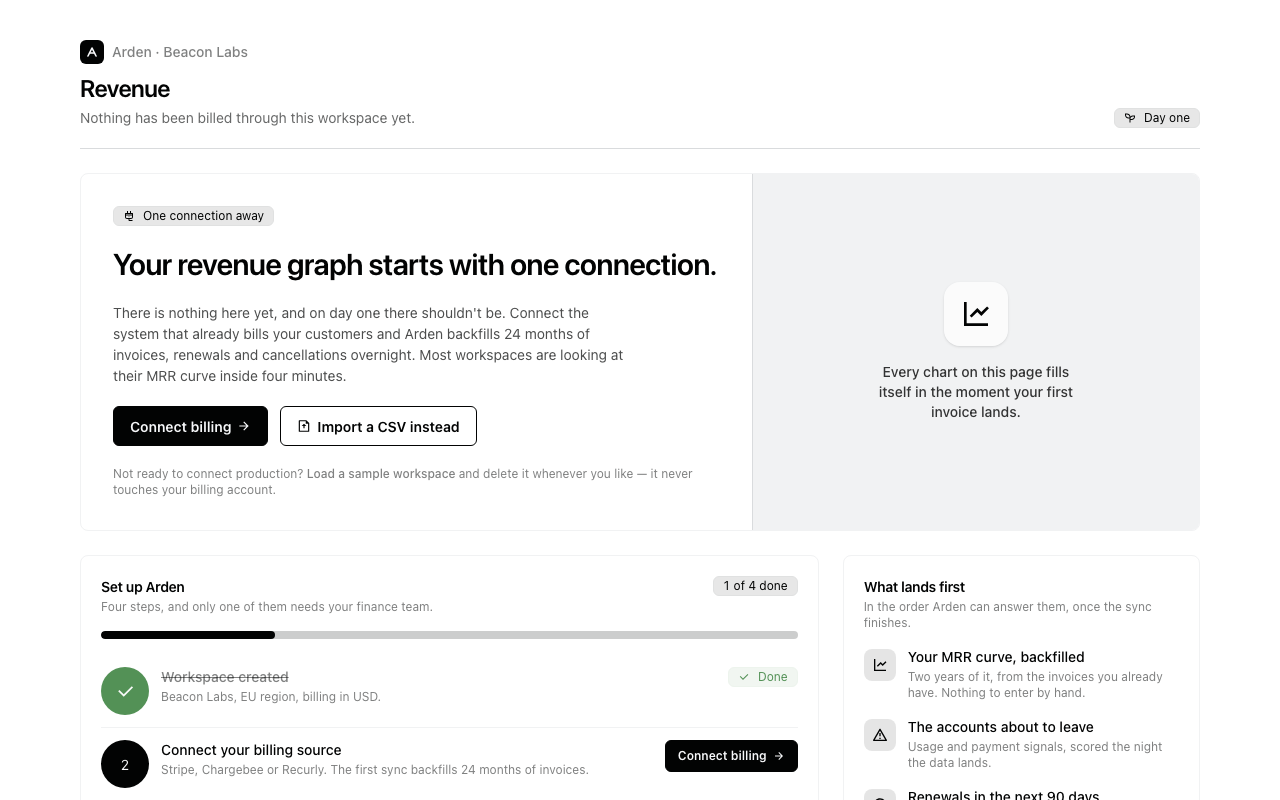Viewport: 1280px width, 800px height.
Task: Click Import a CSV instead button
Action: (378, 426)
